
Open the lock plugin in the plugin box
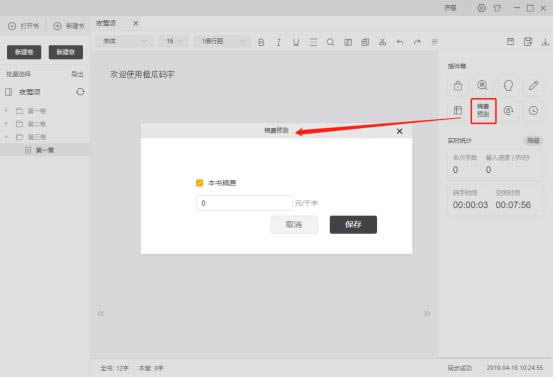[458, 85]
